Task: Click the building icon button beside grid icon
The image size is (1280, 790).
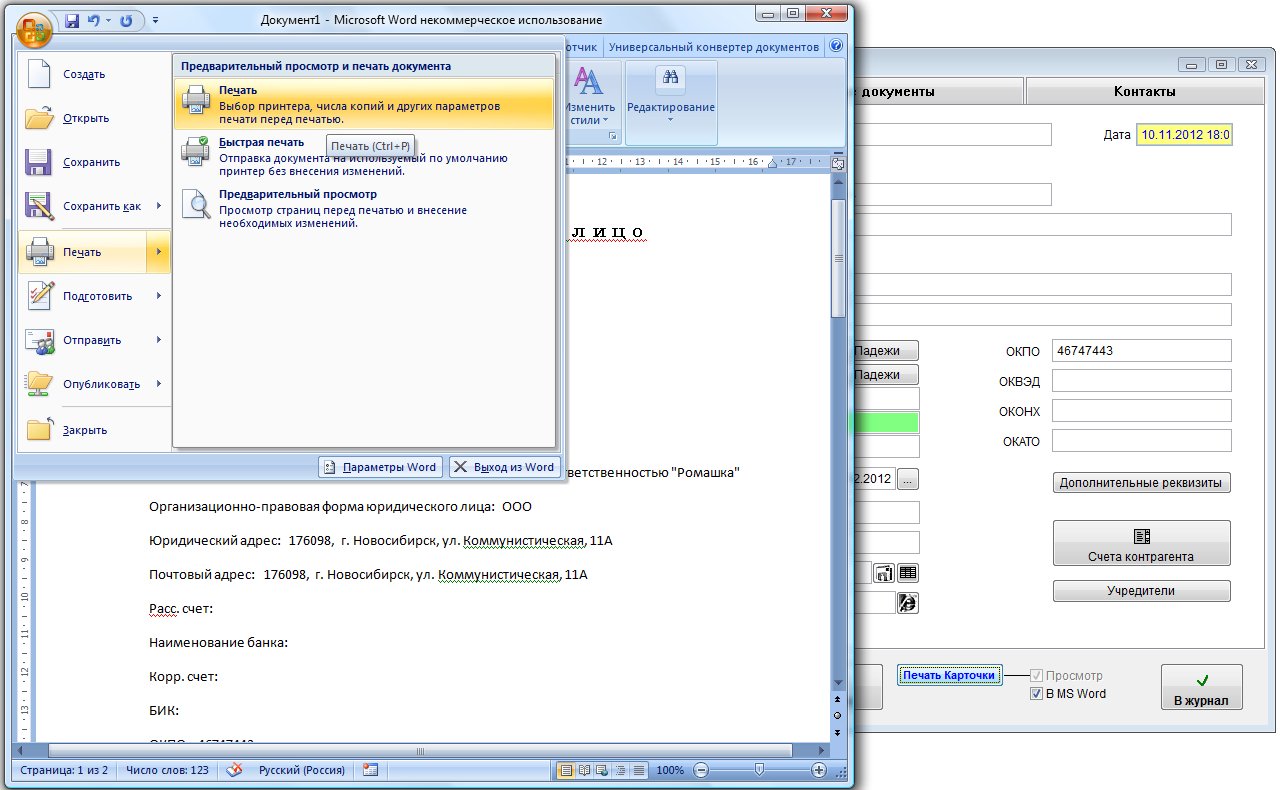Action: pyautogui.click(x=884, y=573)
